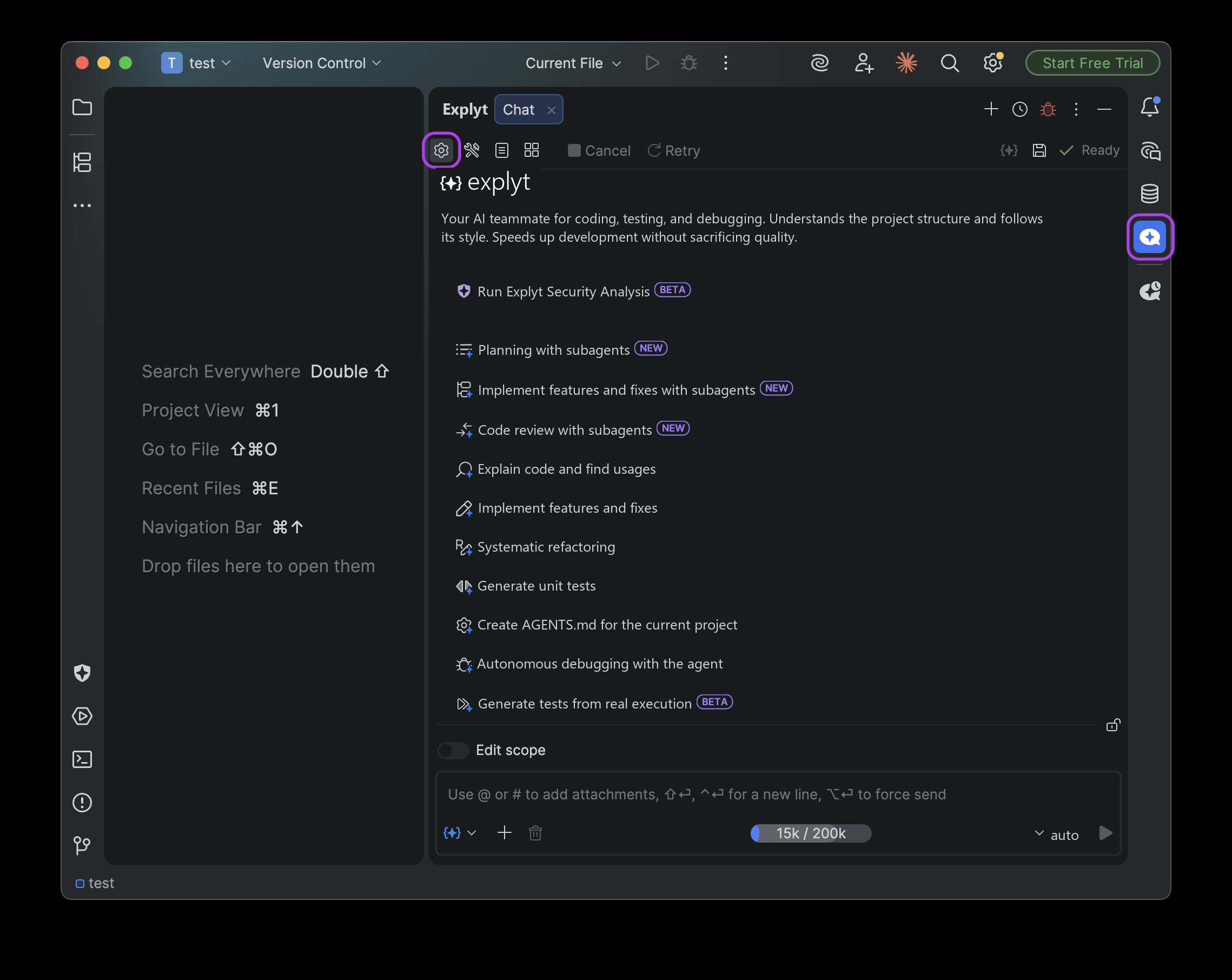The width and height of the screenshot is (1232, 980).
Task: Open more tool windows ellipsis in left sidebar
Action: (x=82, y=205)
